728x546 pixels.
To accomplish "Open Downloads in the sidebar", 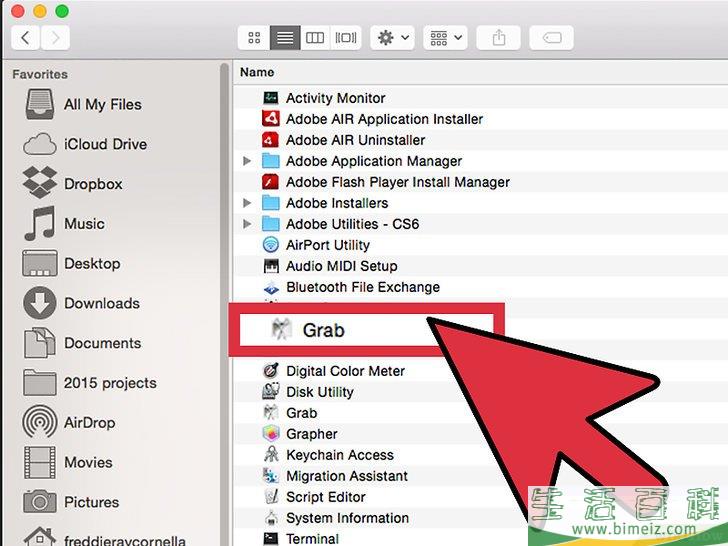I will pos(82,303).
